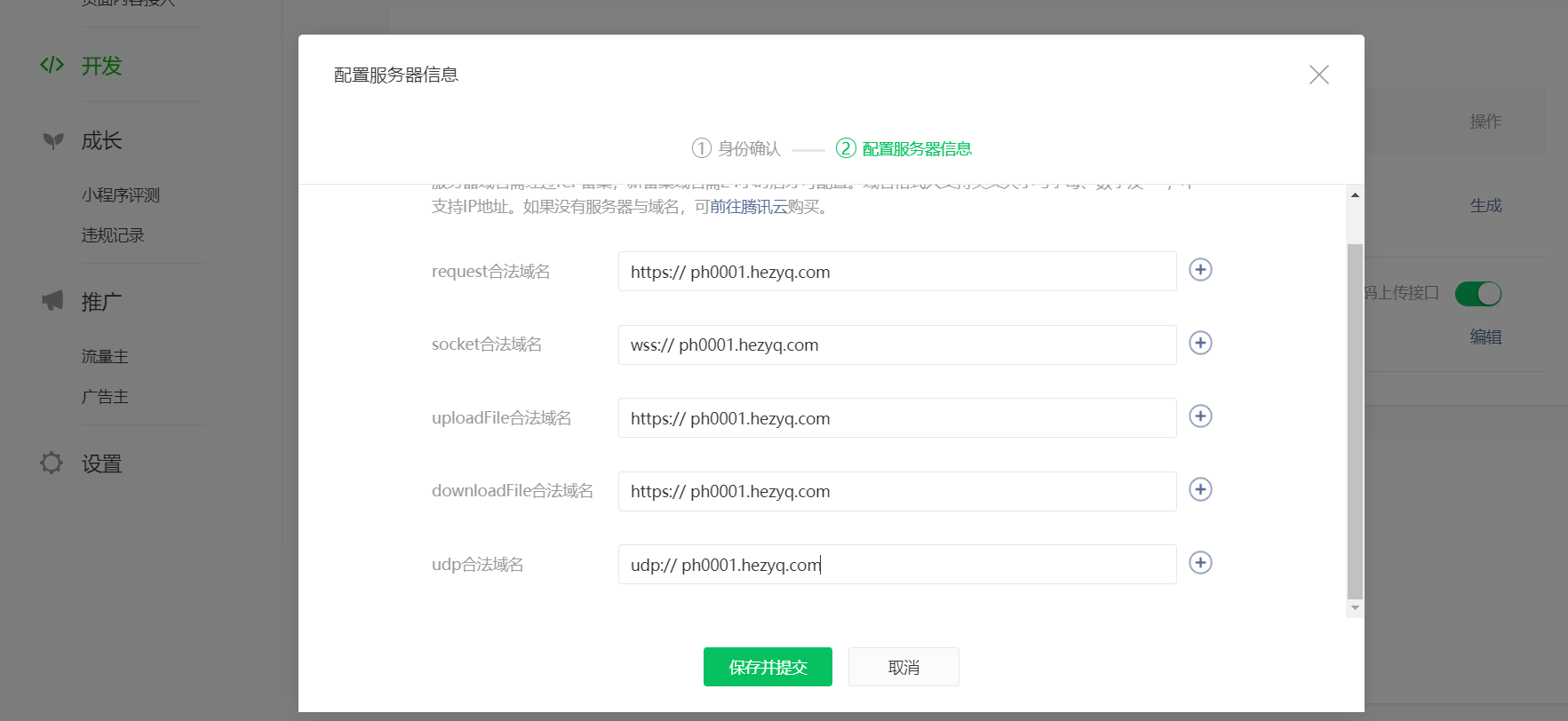This screenshot has width=1568, height=721.
Task: Click the socket合法域名 label
Action: pos(487,345)
